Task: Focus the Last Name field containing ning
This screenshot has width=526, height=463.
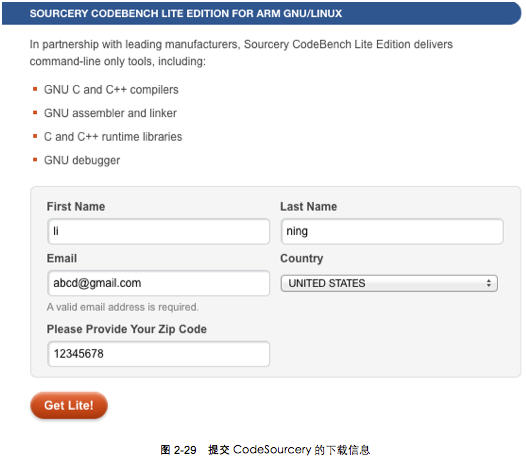Action: coord(392,231)
